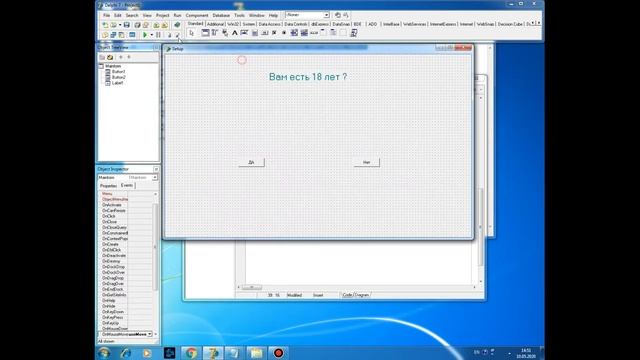Select the Button palette component
Screen dimensions: 640x360
pos(264,33)
